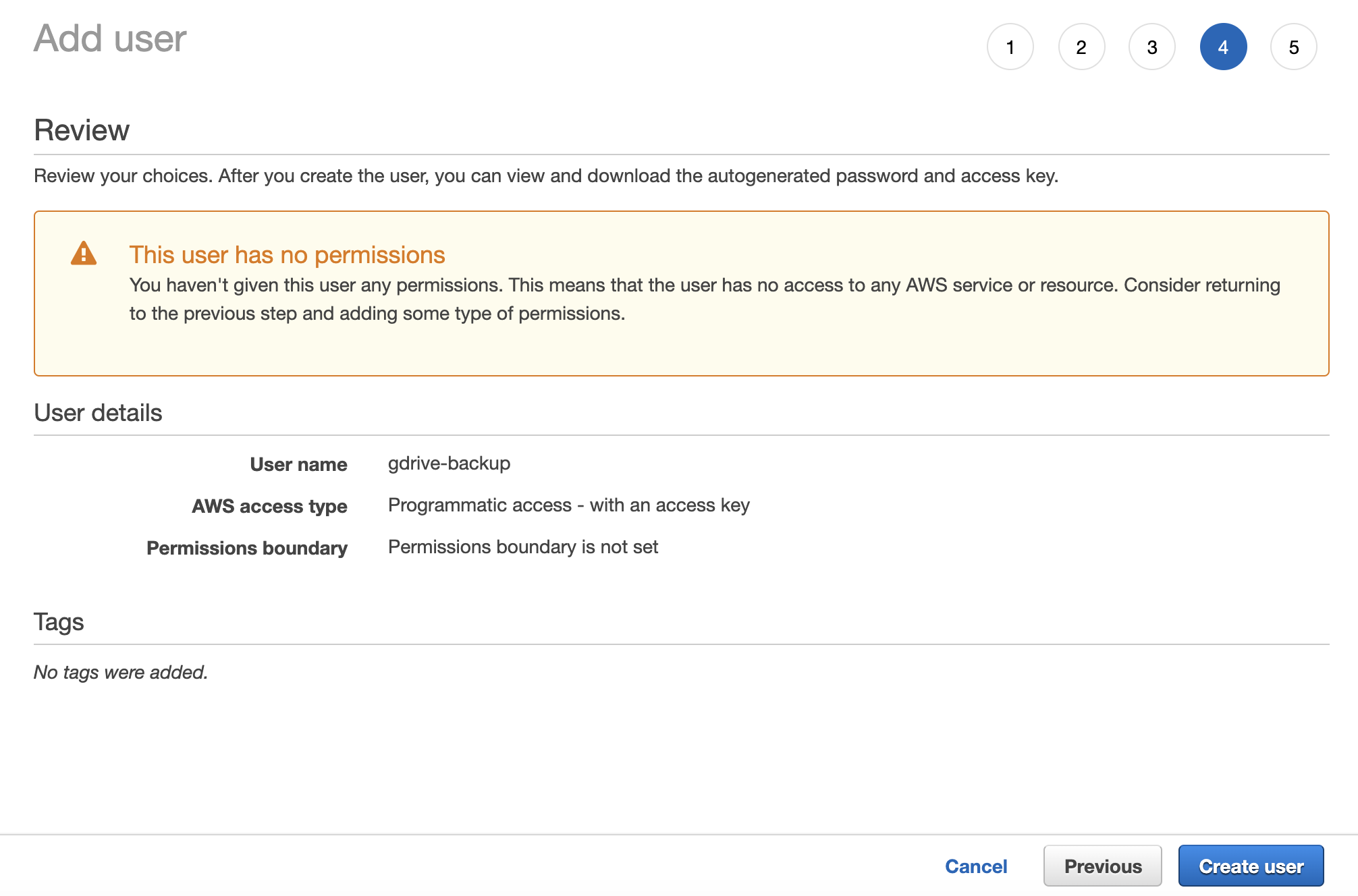This screenshot has width=1358, height=896.
Task: Go to step 5 indicator
Action: (1294, 47)
